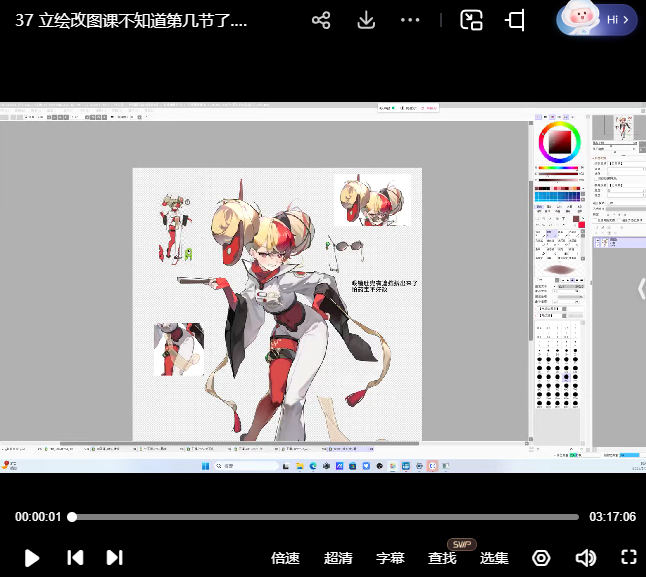This screenshot has height=577, width=646.
Task: Click the video frame showing the character artwork
Action: [277, 300]
